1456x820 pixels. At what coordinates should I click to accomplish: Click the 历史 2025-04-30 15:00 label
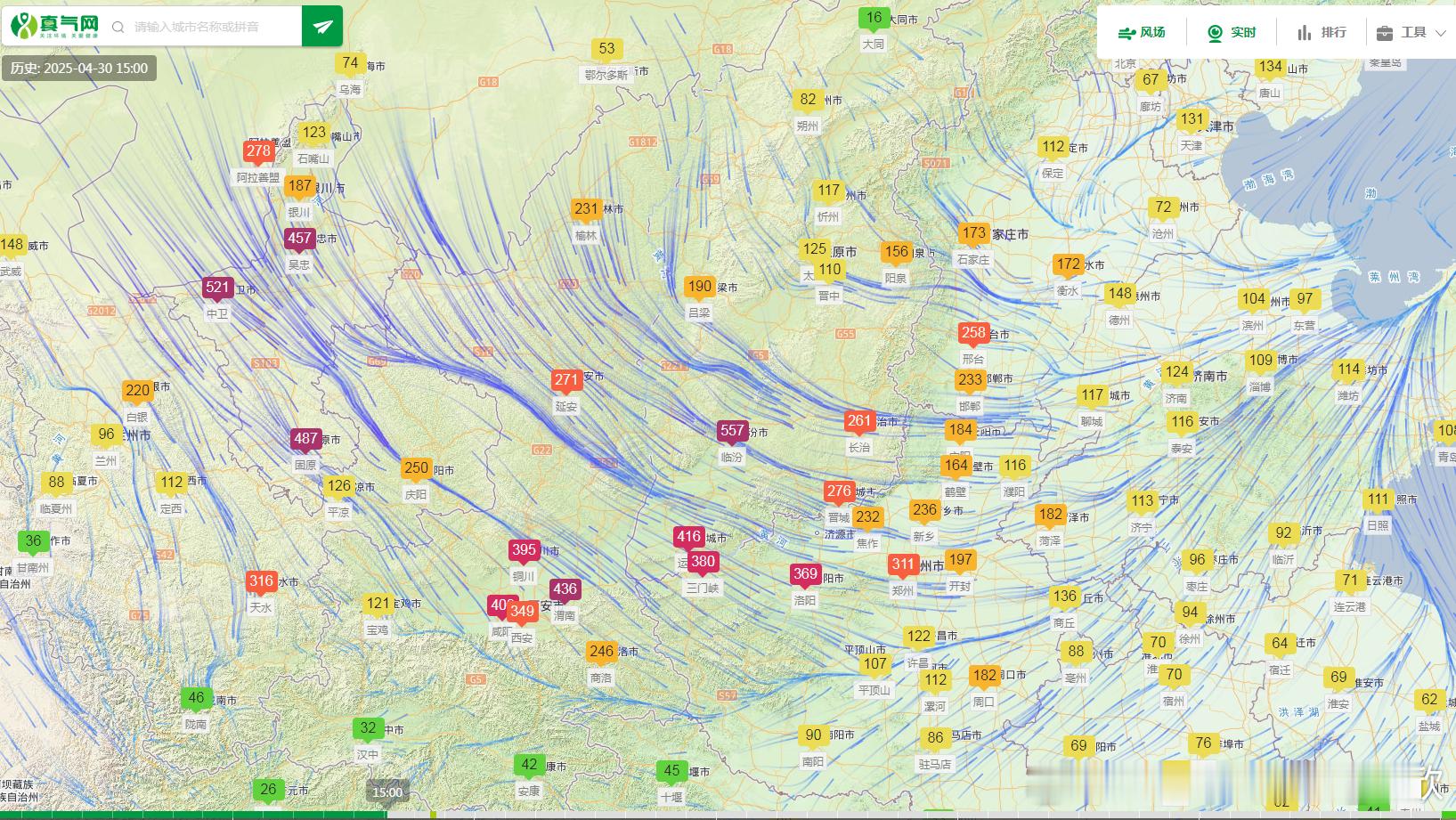pyautogui.click(x=79, y=68)
